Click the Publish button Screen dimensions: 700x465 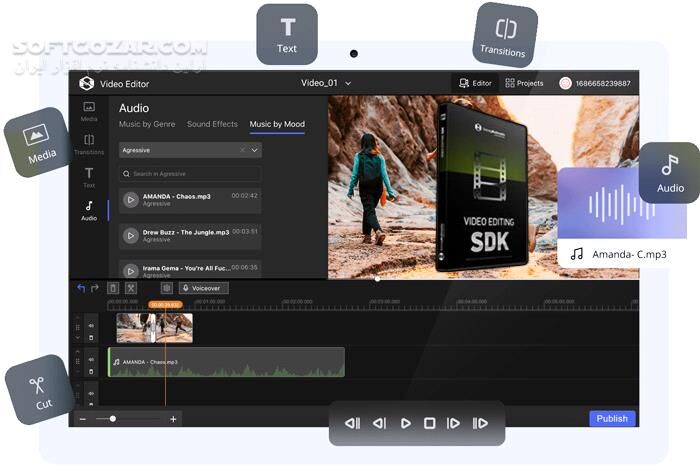coord(611,419)
